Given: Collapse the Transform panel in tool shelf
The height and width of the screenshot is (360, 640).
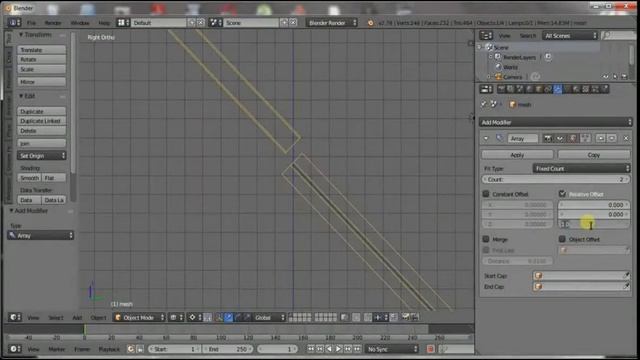Looking at the screenshot, I should tap(21, 35).
